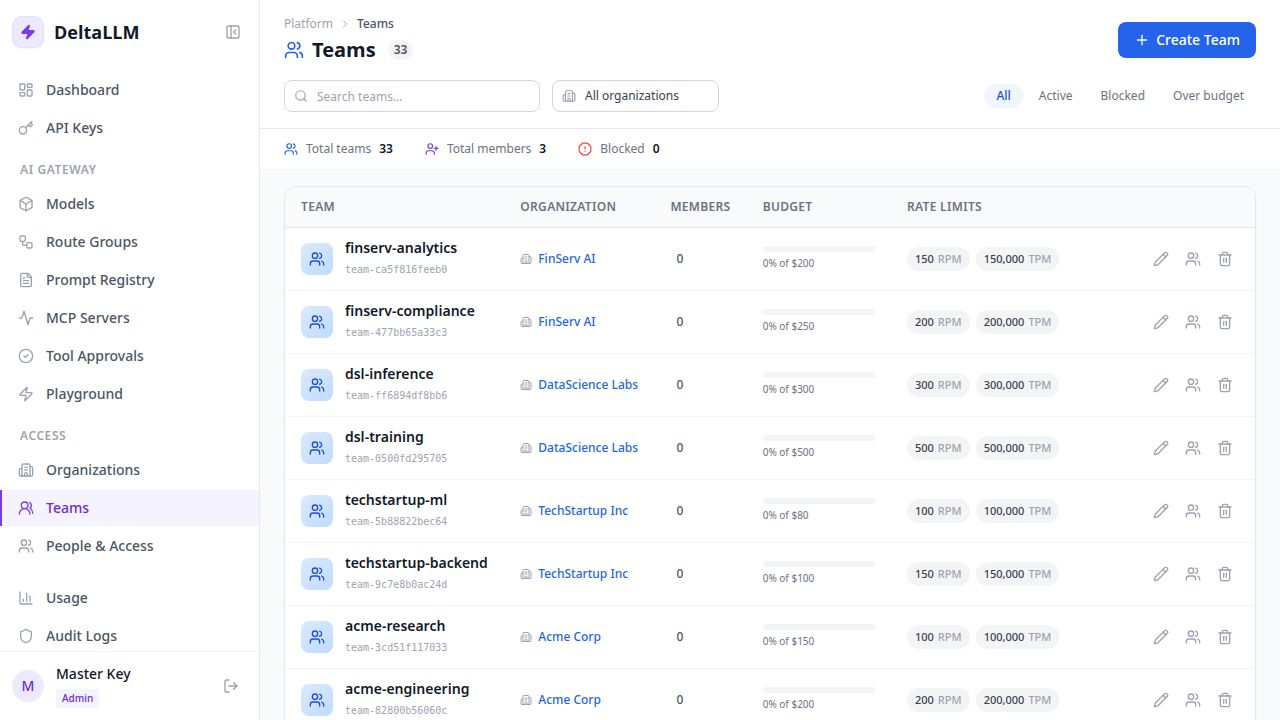Click the dsl-training budget progress bar
Image resolution: width=1280 pixels, height=720 pixels.
819,438
